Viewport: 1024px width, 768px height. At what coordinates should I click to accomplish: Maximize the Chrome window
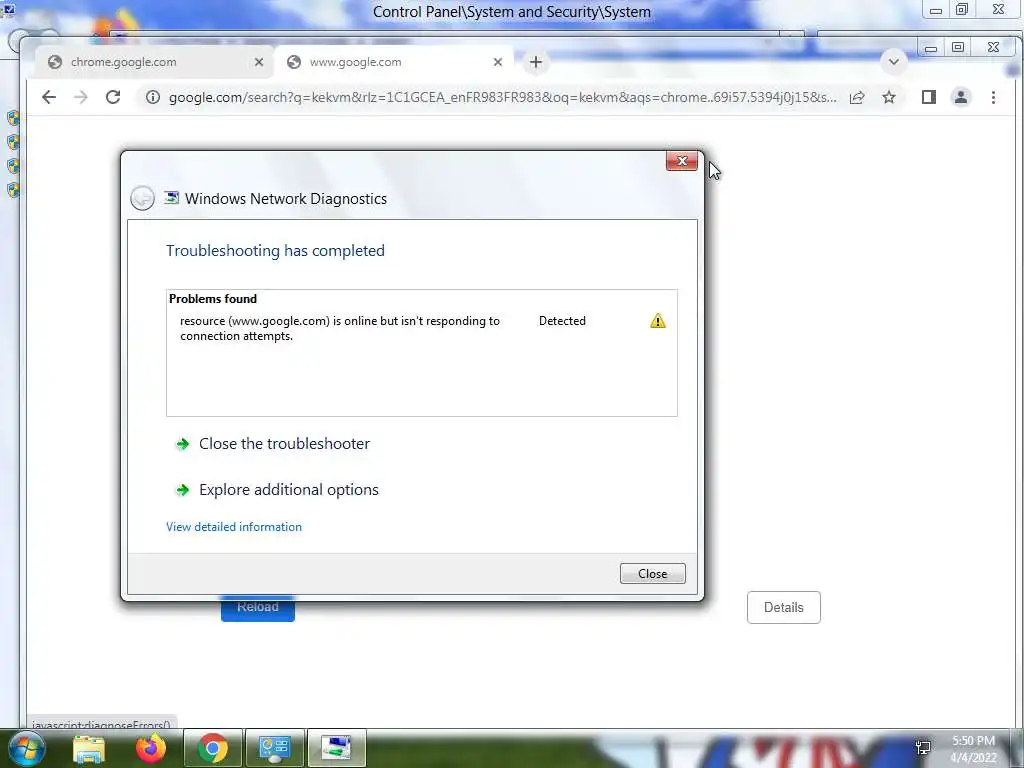[x=958, y=48]
